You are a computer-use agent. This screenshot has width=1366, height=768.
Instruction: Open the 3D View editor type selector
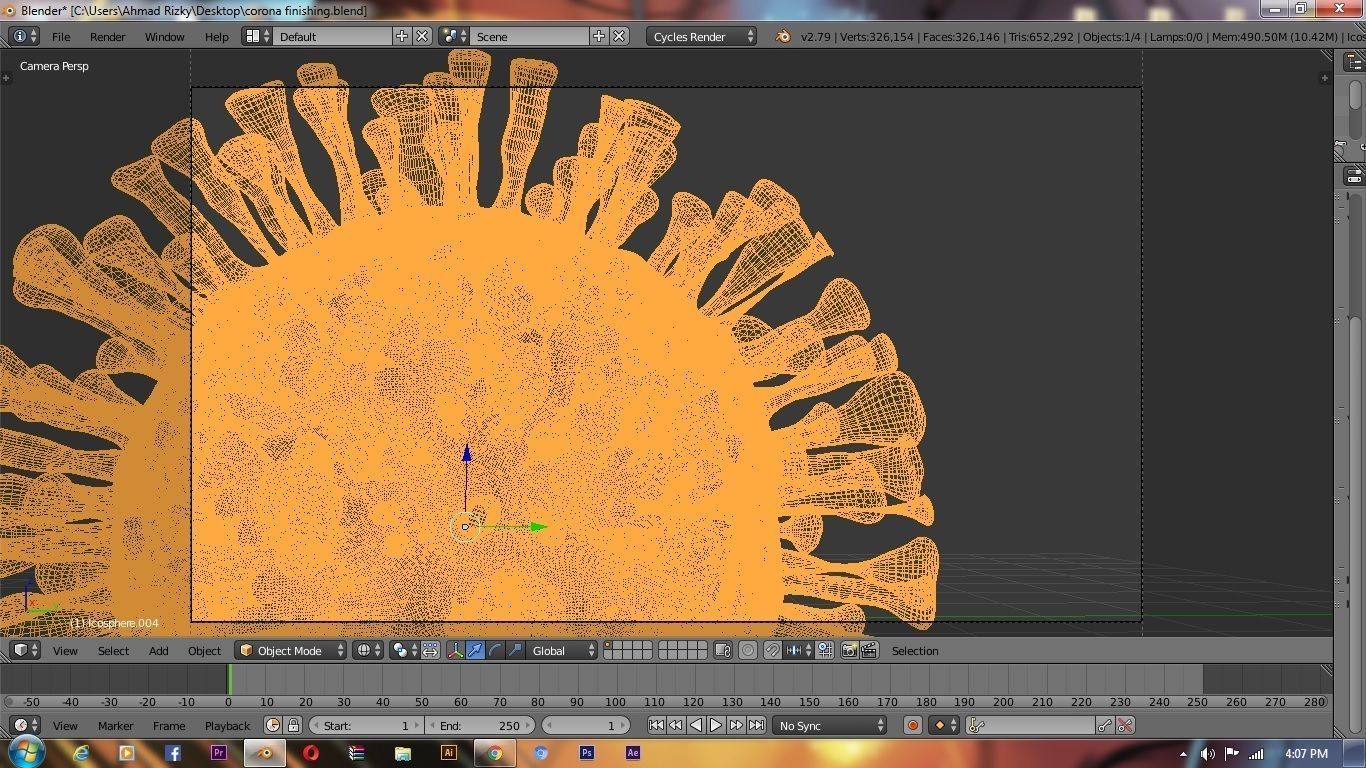pyautogui.click(x=24, y=650)
